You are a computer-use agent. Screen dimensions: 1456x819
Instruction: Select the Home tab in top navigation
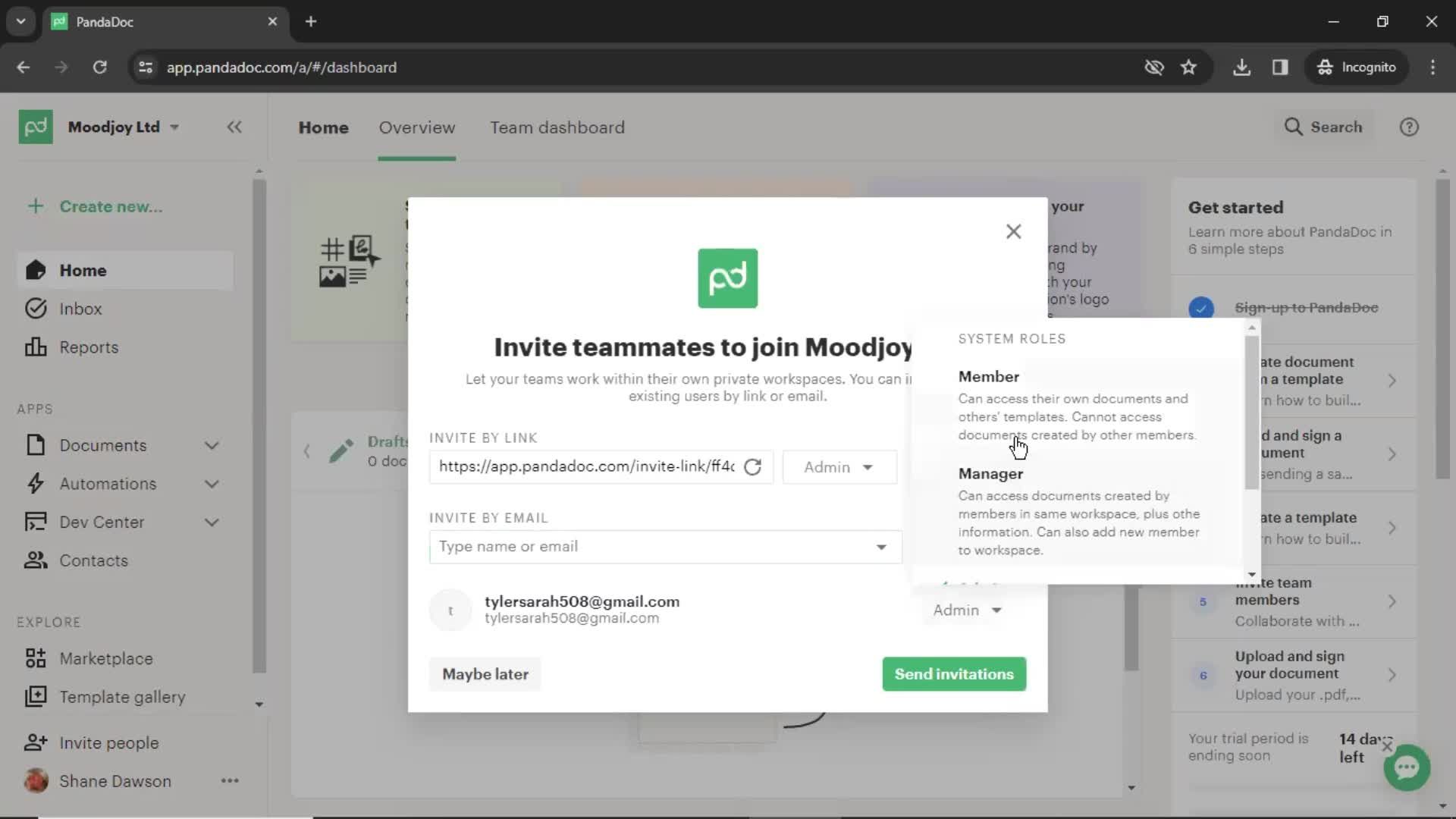323,127
